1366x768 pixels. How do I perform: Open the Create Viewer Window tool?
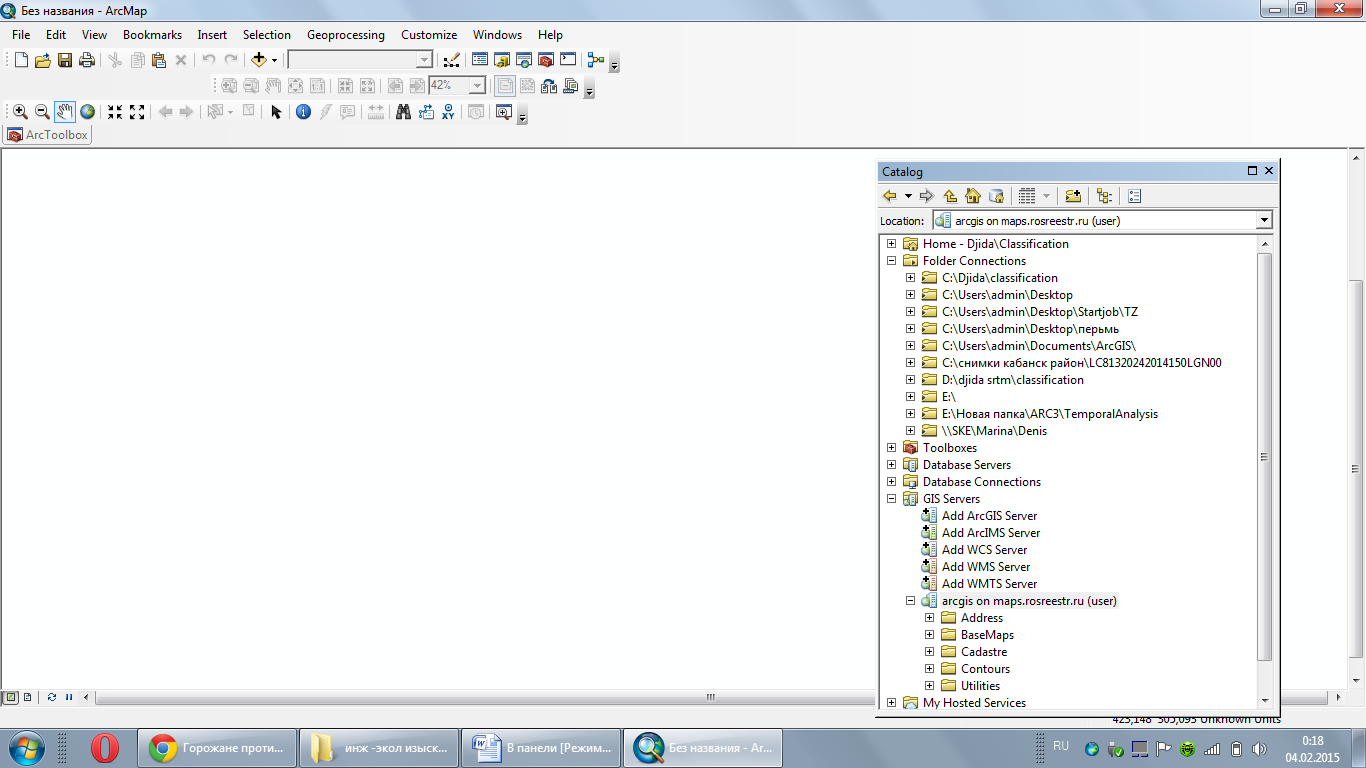(504, 112)
